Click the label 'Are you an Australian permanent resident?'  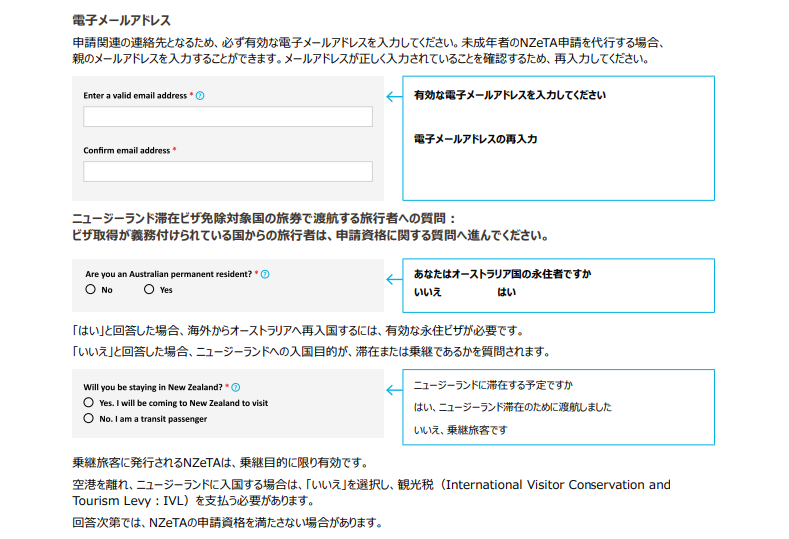pyautogui.click(x=169, y=274)
